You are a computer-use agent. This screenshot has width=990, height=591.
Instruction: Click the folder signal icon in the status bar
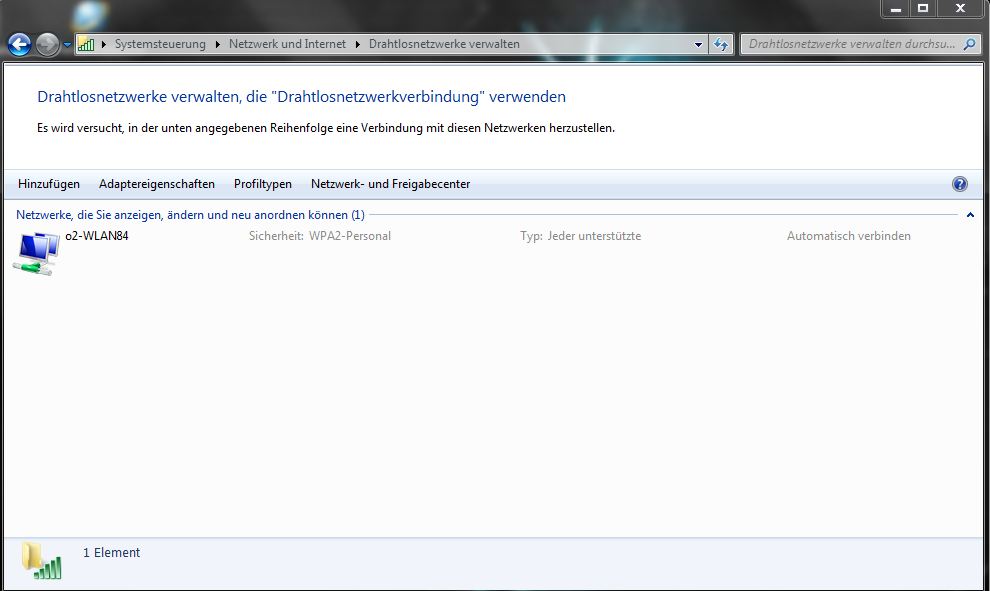42,561
